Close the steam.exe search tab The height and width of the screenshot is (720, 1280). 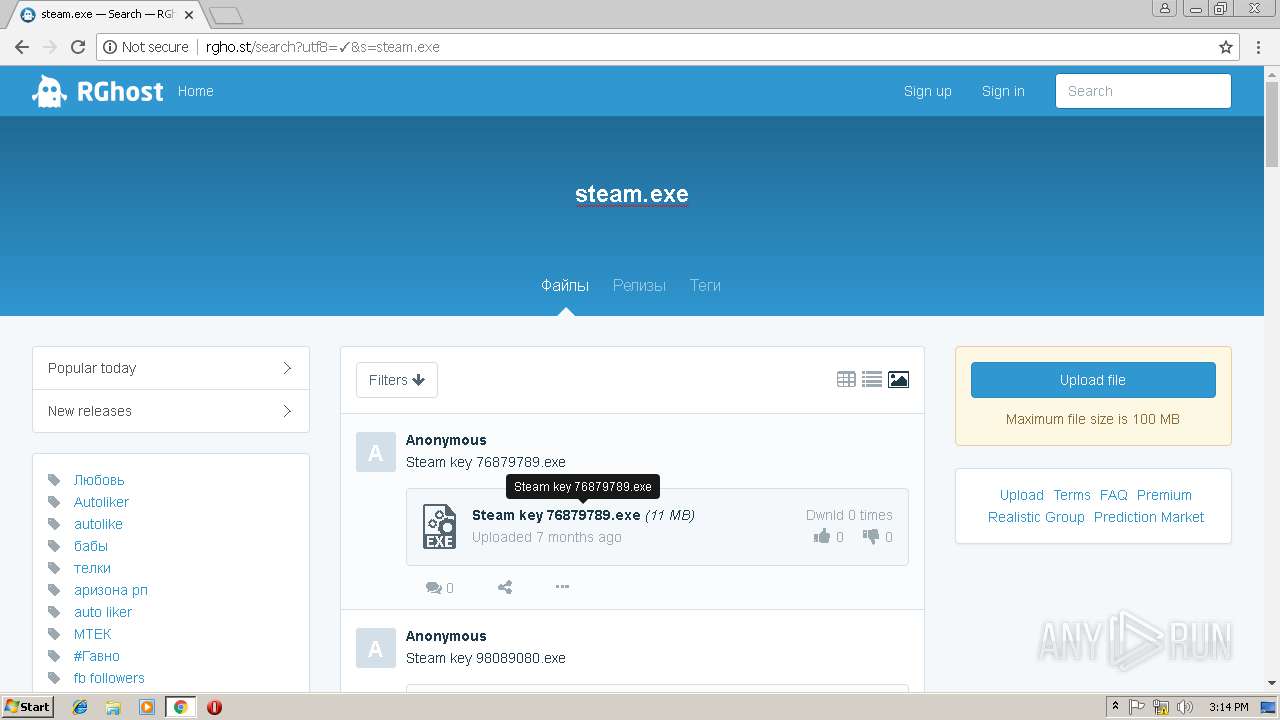point(189,15)
